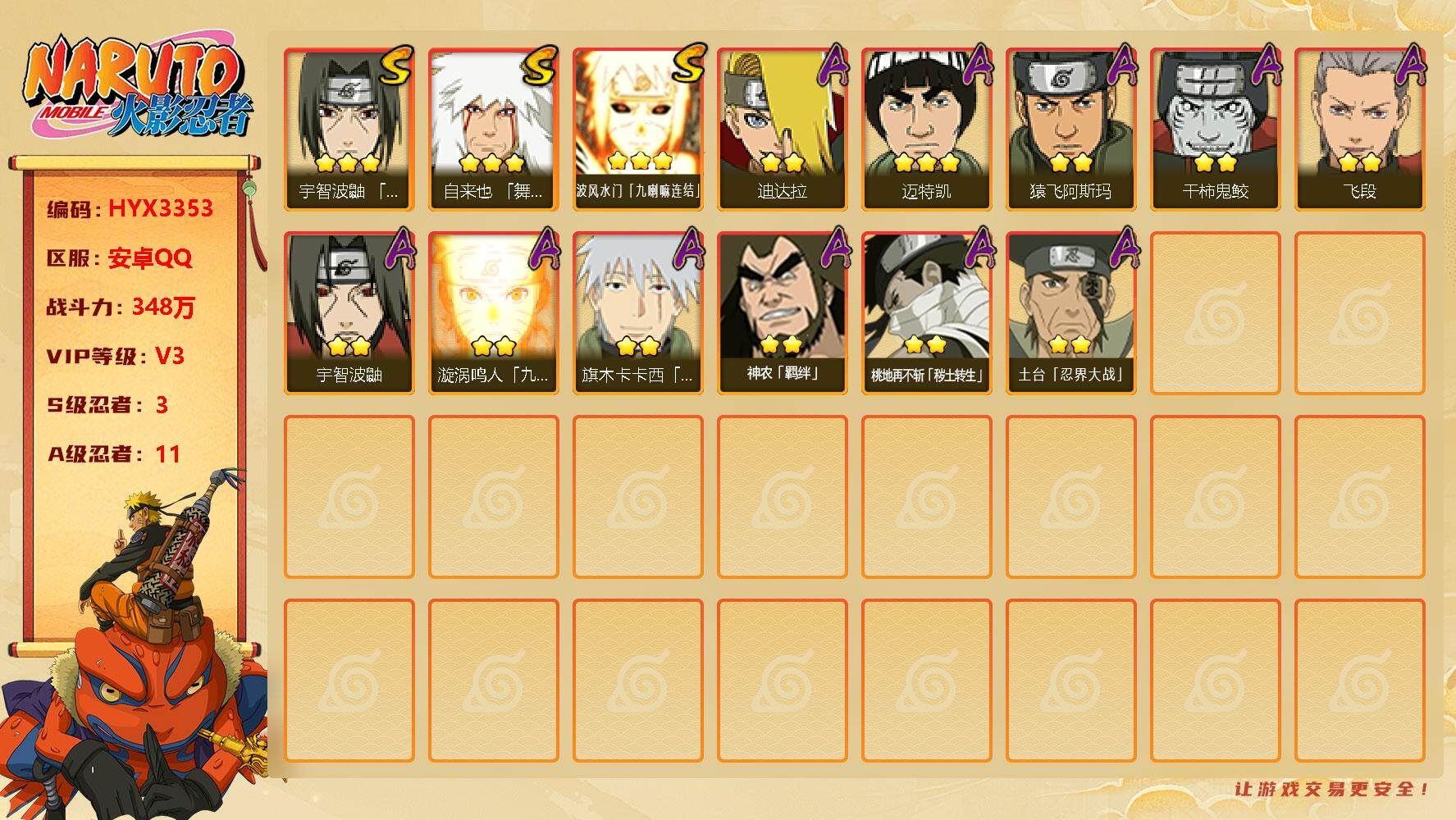Click the first empty slot after 土台

[x=1215, y=313]
